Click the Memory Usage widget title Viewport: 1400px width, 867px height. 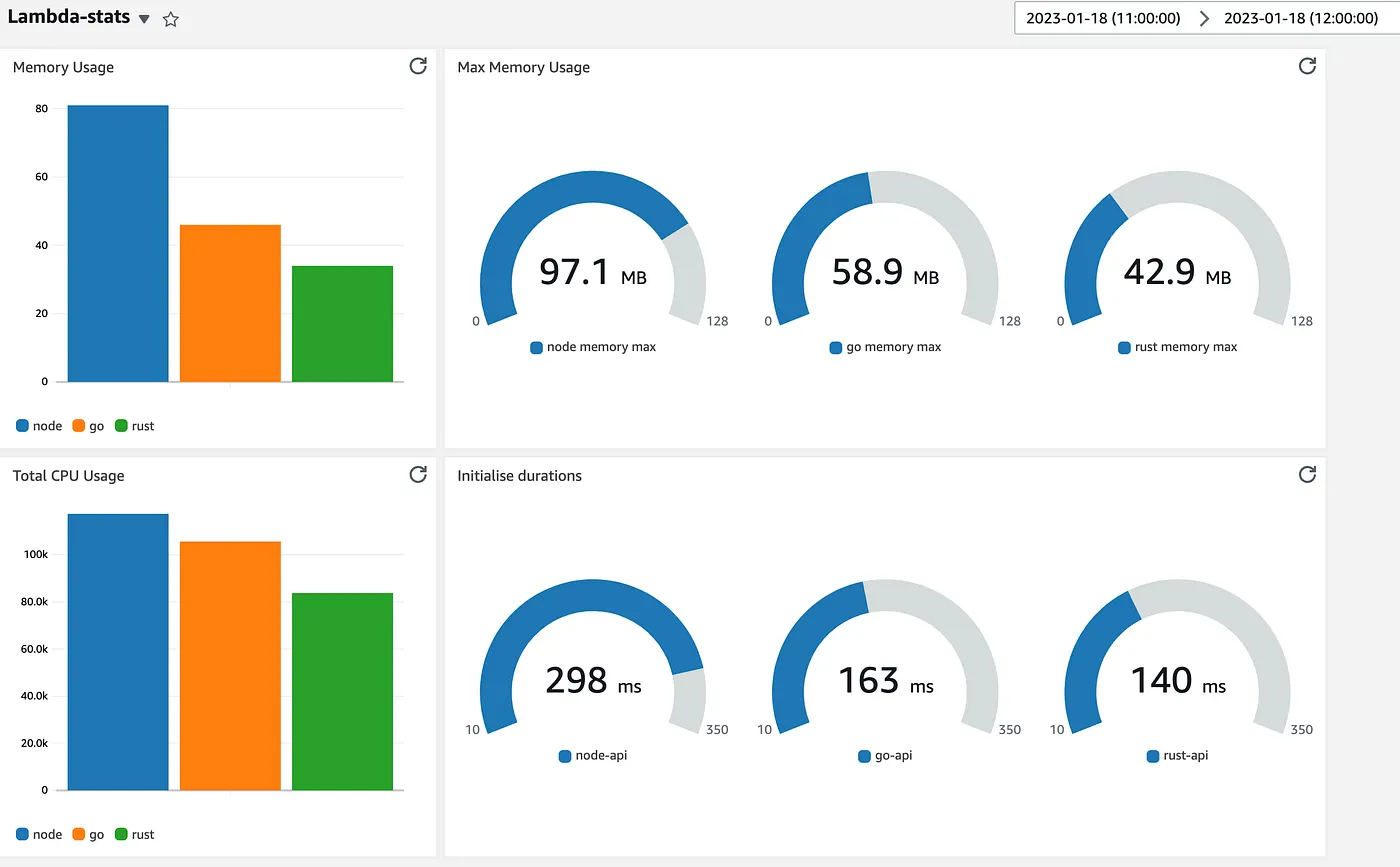pyautogui.click(x=63, y=67)
